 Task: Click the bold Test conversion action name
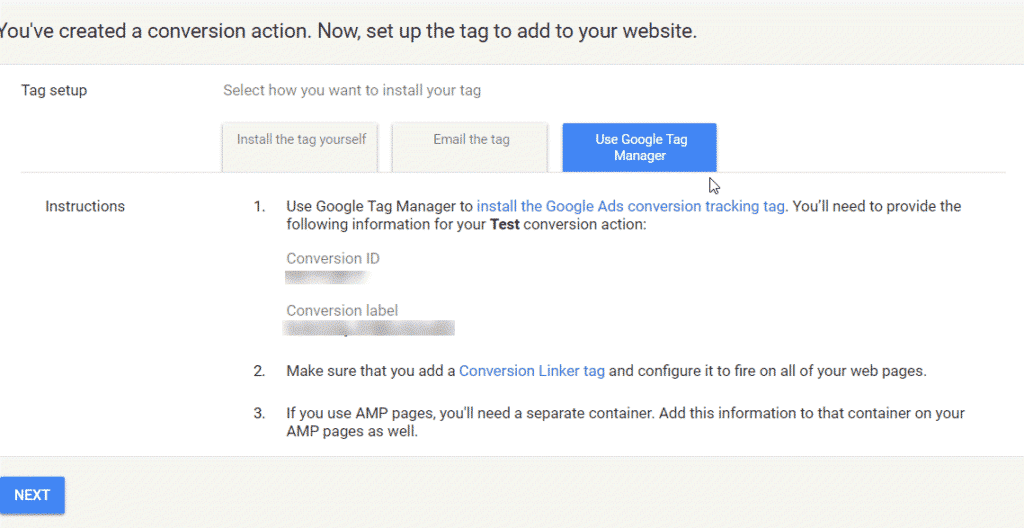pos(505,225)
